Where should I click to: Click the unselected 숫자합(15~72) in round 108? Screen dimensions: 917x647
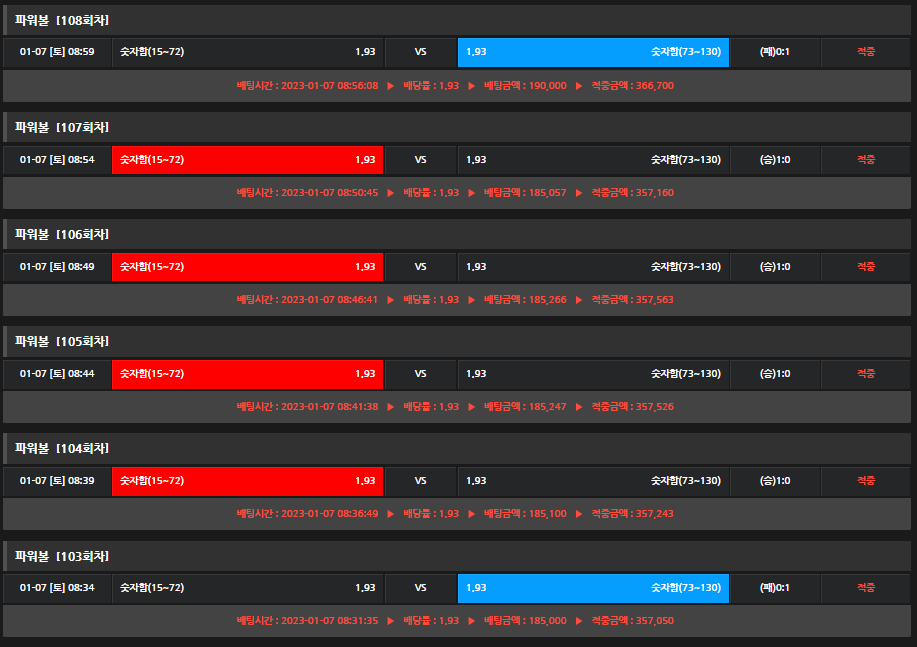pos(247,52)
